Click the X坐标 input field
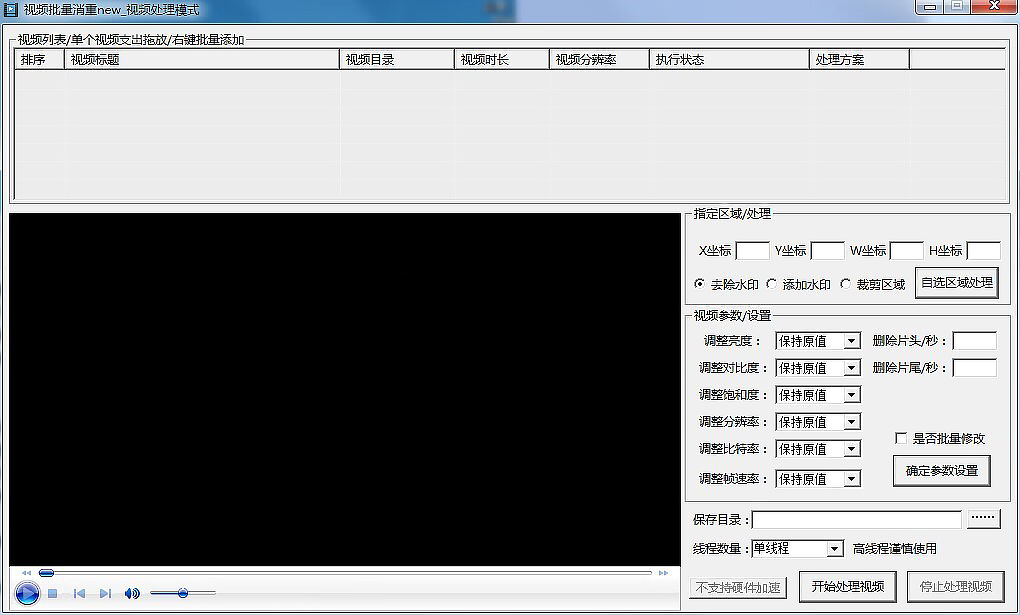 pyautogui.click(x=753, y=251)
